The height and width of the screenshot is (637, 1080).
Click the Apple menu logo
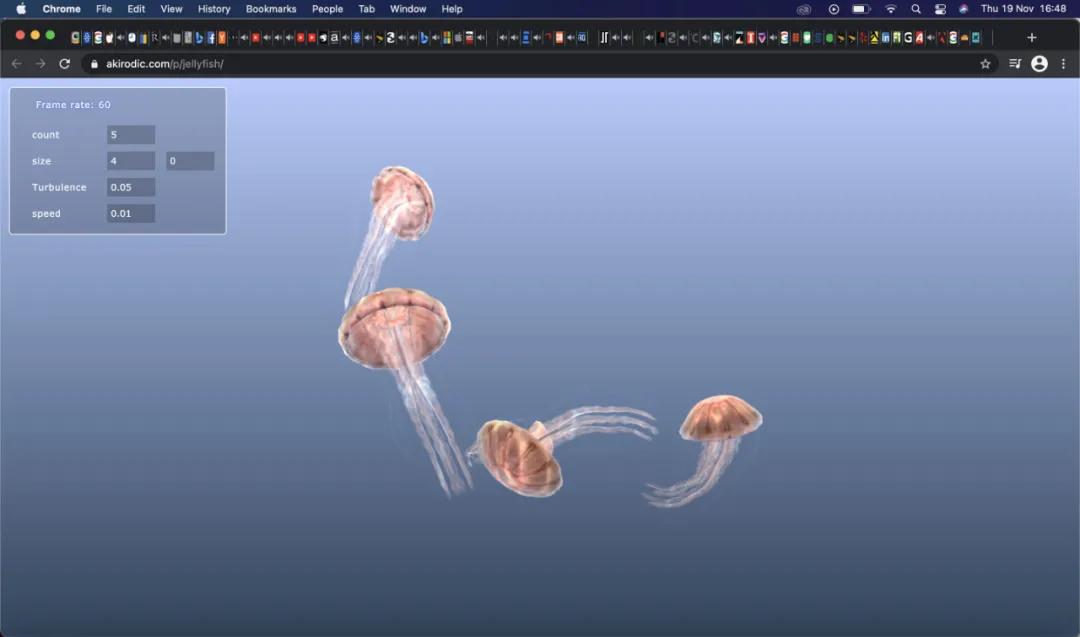coord(20,9)
